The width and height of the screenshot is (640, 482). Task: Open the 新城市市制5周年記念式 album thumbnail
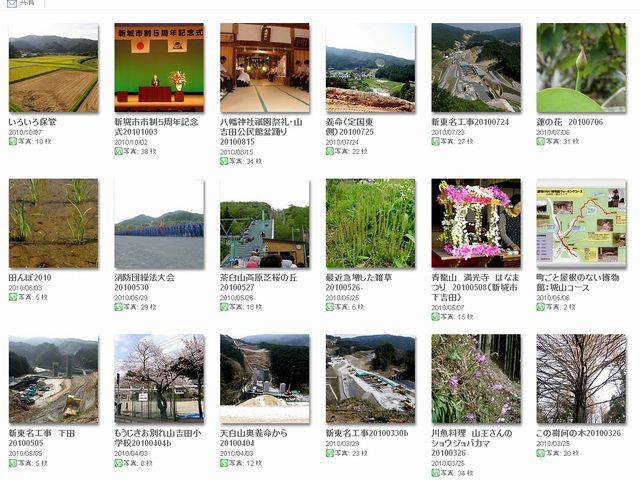click(x=159, y=68)
